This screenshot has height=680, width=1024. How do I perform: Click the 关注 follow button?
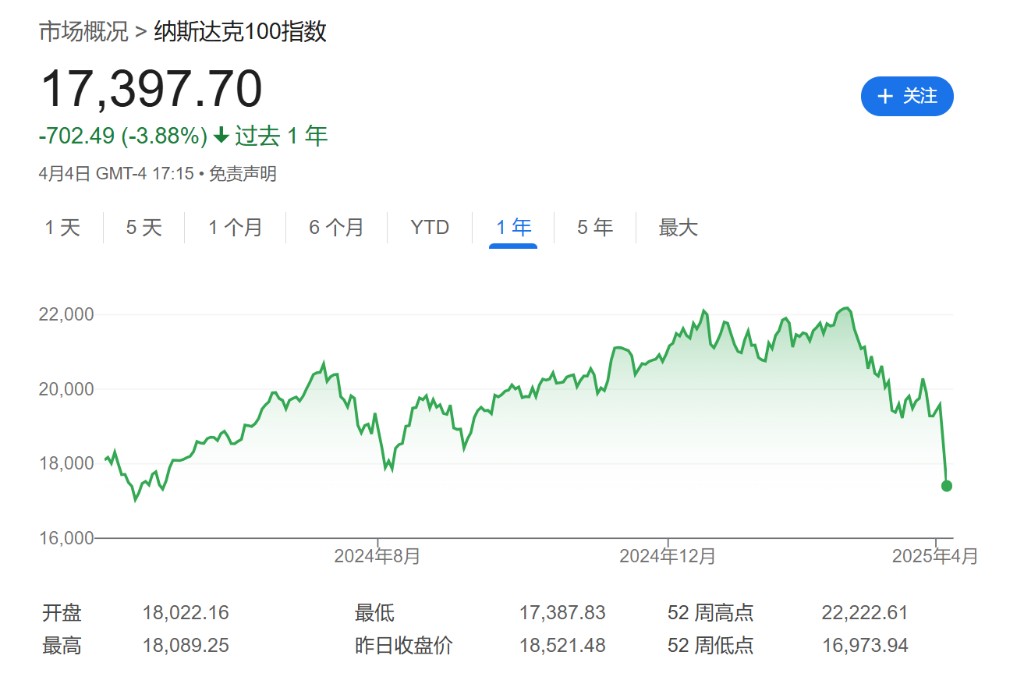pyautogui.click(x=906, y=96)
